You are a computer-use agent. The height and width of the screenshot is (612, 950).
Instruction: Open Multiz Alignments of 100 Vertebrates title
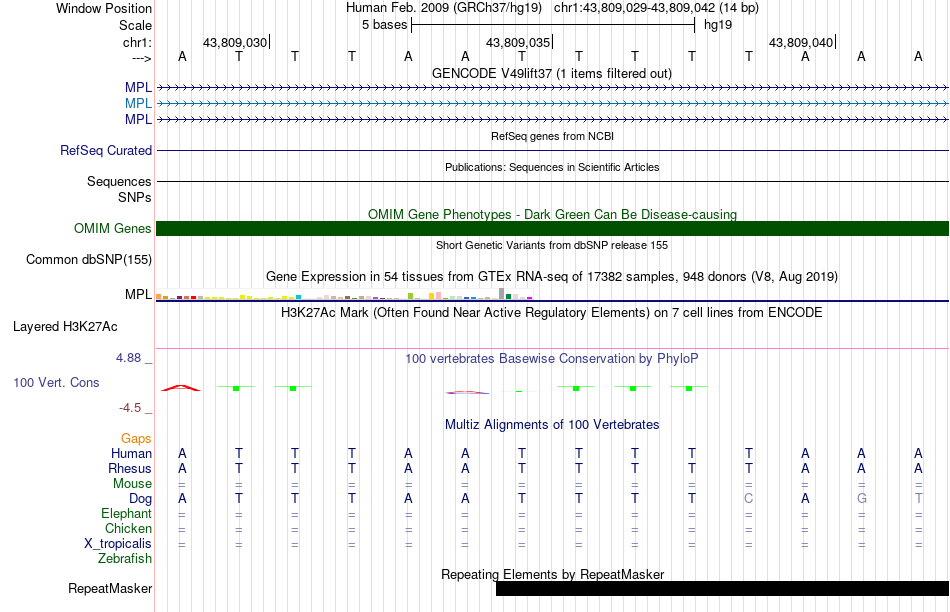coord(552,425)
